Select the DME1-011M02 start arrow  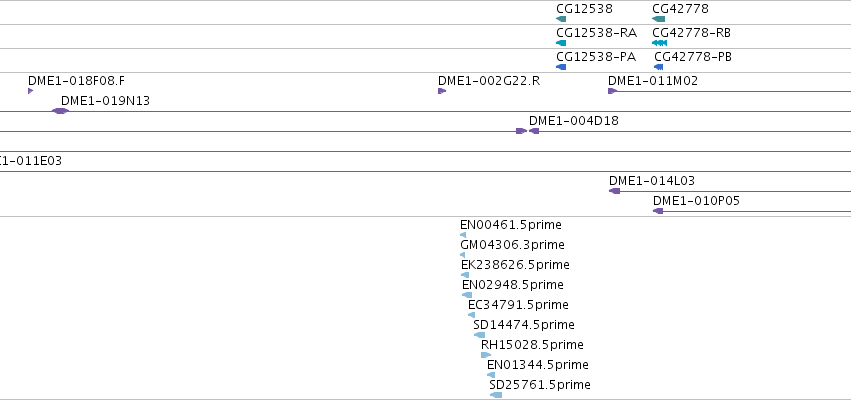click(613, 91)
